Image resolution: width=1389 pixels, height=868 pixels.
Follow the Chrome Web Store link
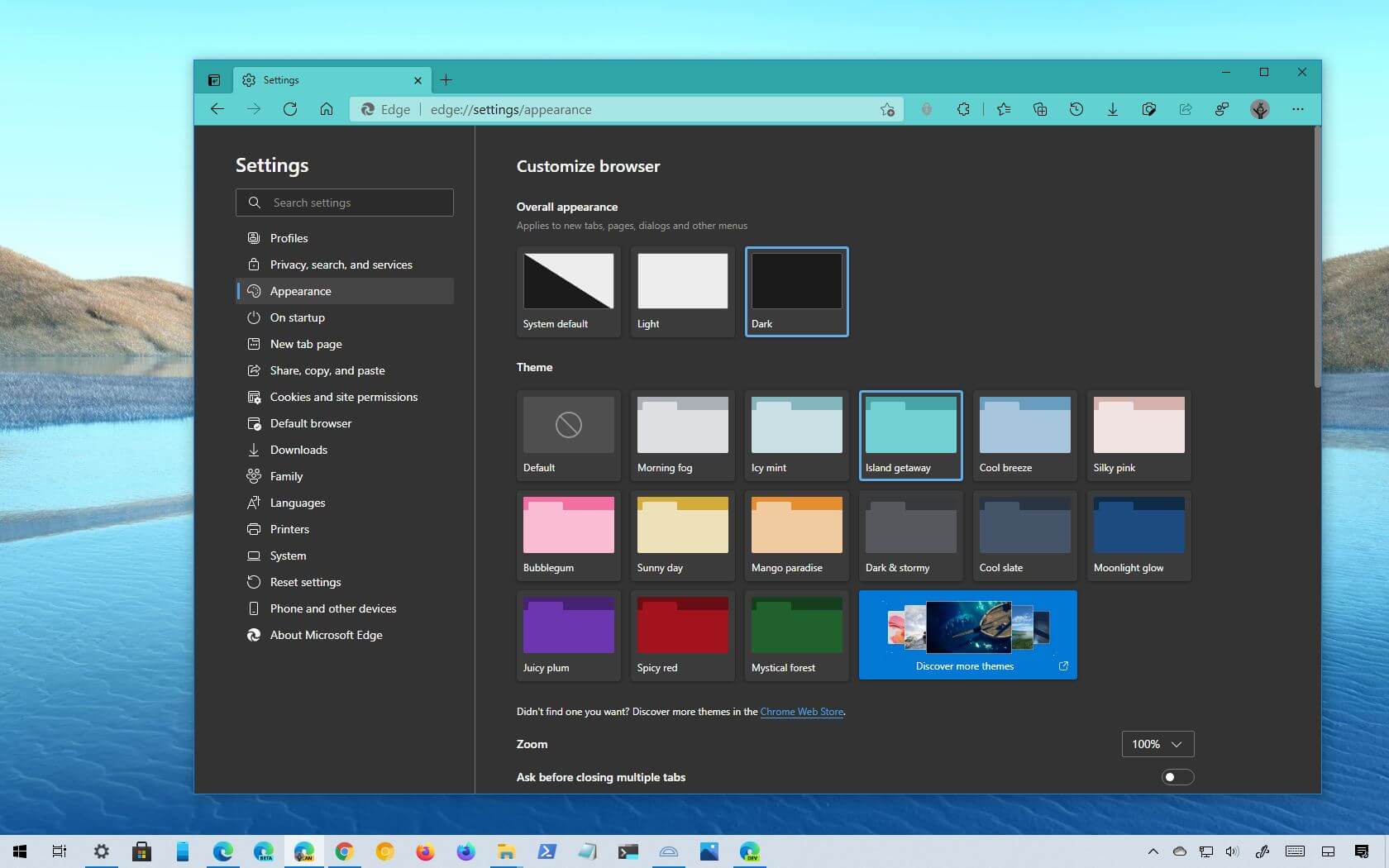(800, 712)
